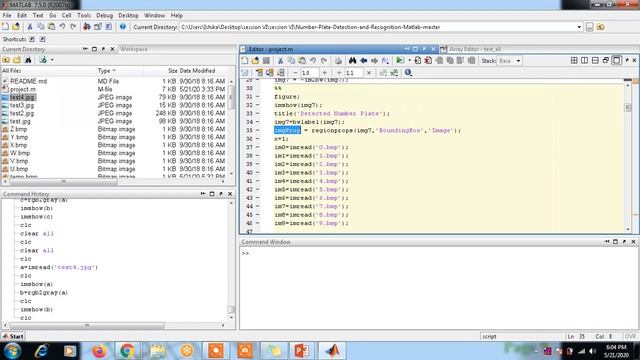
Task: Open Current Directory path dropdown
Action: [x=579, y=27]
